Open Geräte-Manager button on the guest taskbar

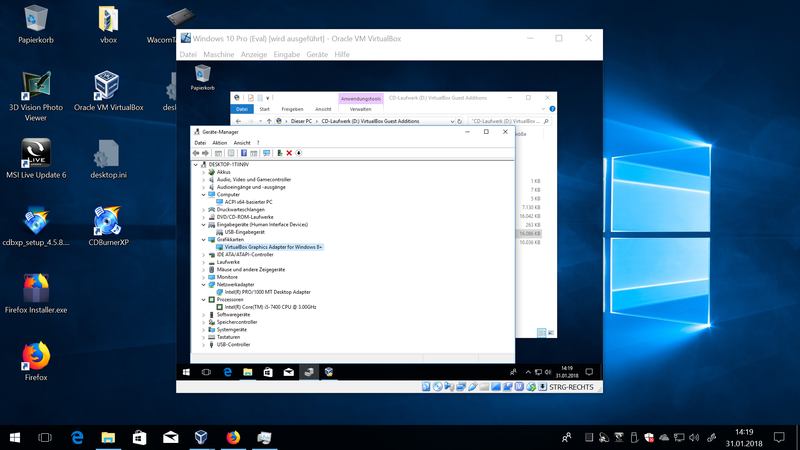click(x=309, y=372)
